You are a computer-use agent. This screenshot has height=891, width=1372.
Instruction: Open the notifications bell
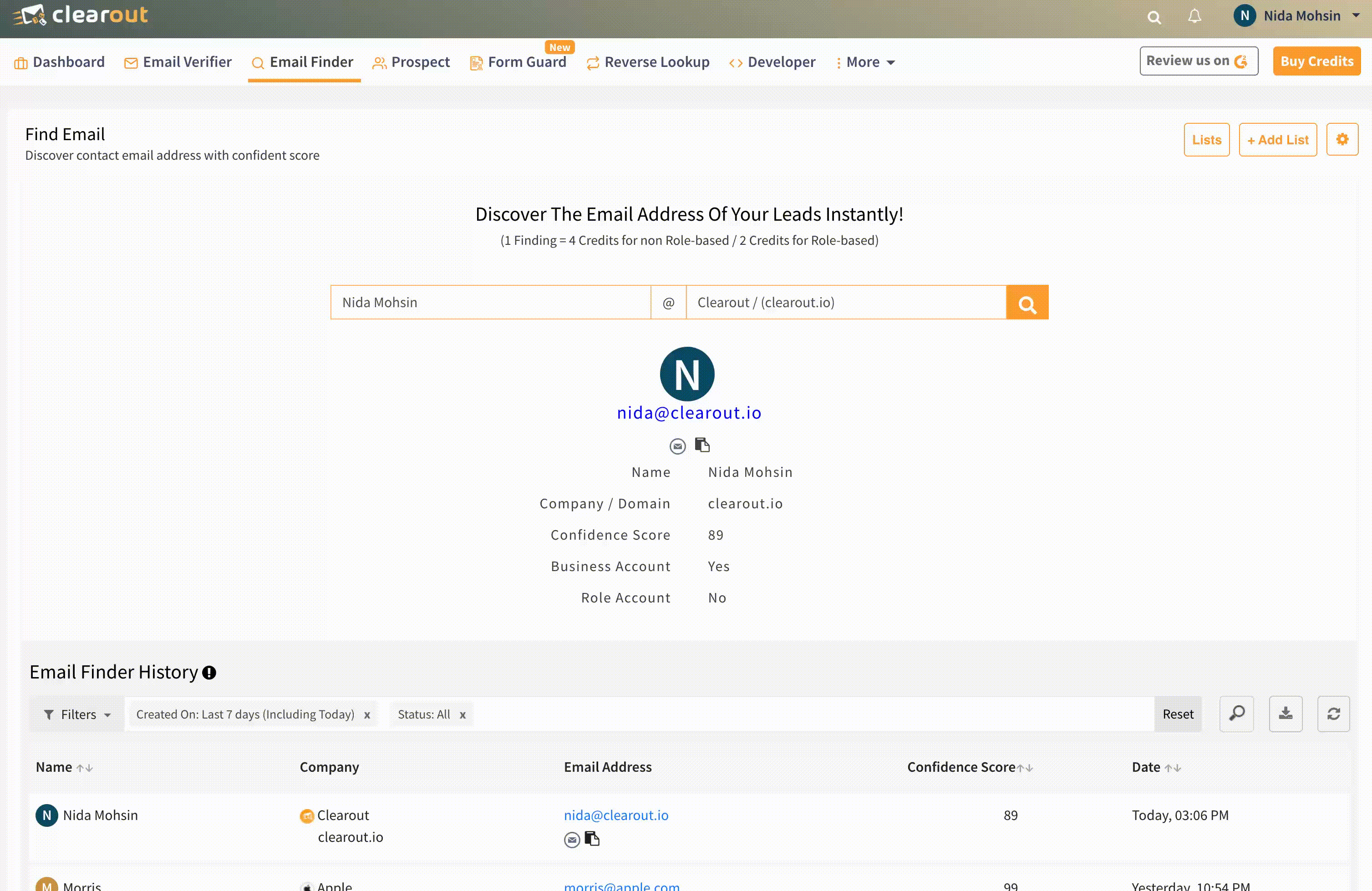click(x=1194, y=16)
